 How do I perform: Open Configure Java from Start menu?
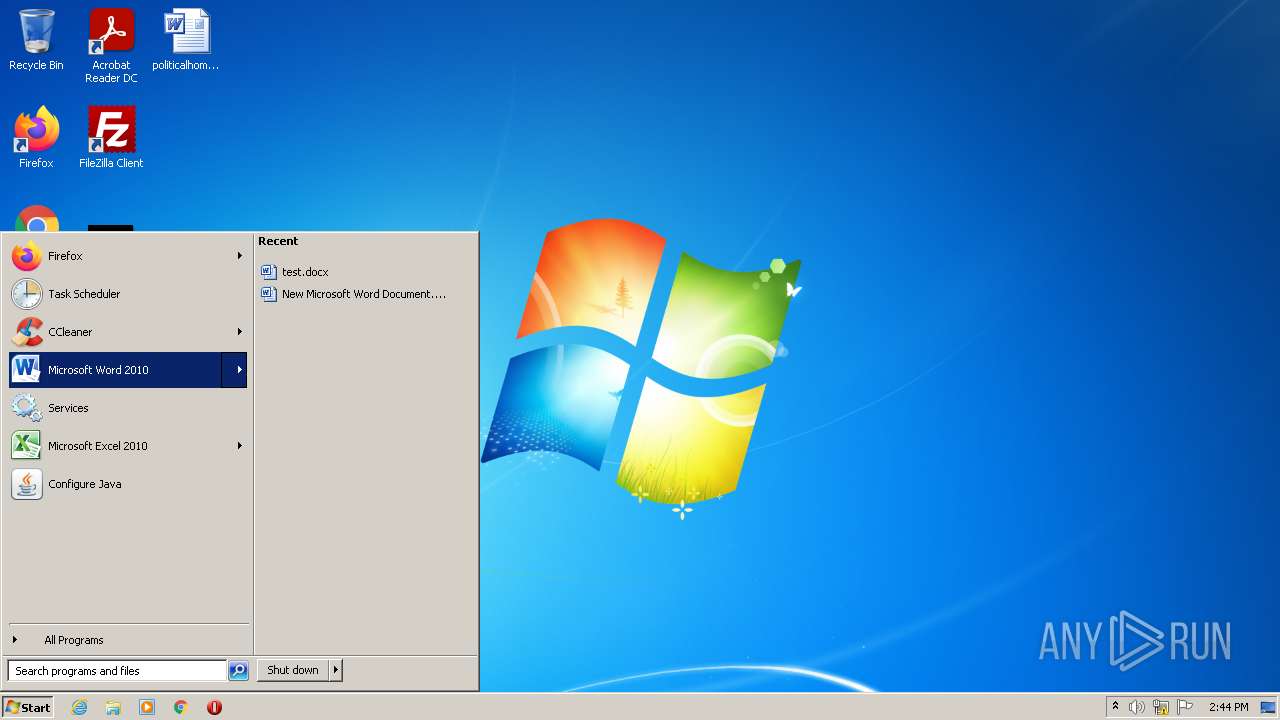coord(127,484)
